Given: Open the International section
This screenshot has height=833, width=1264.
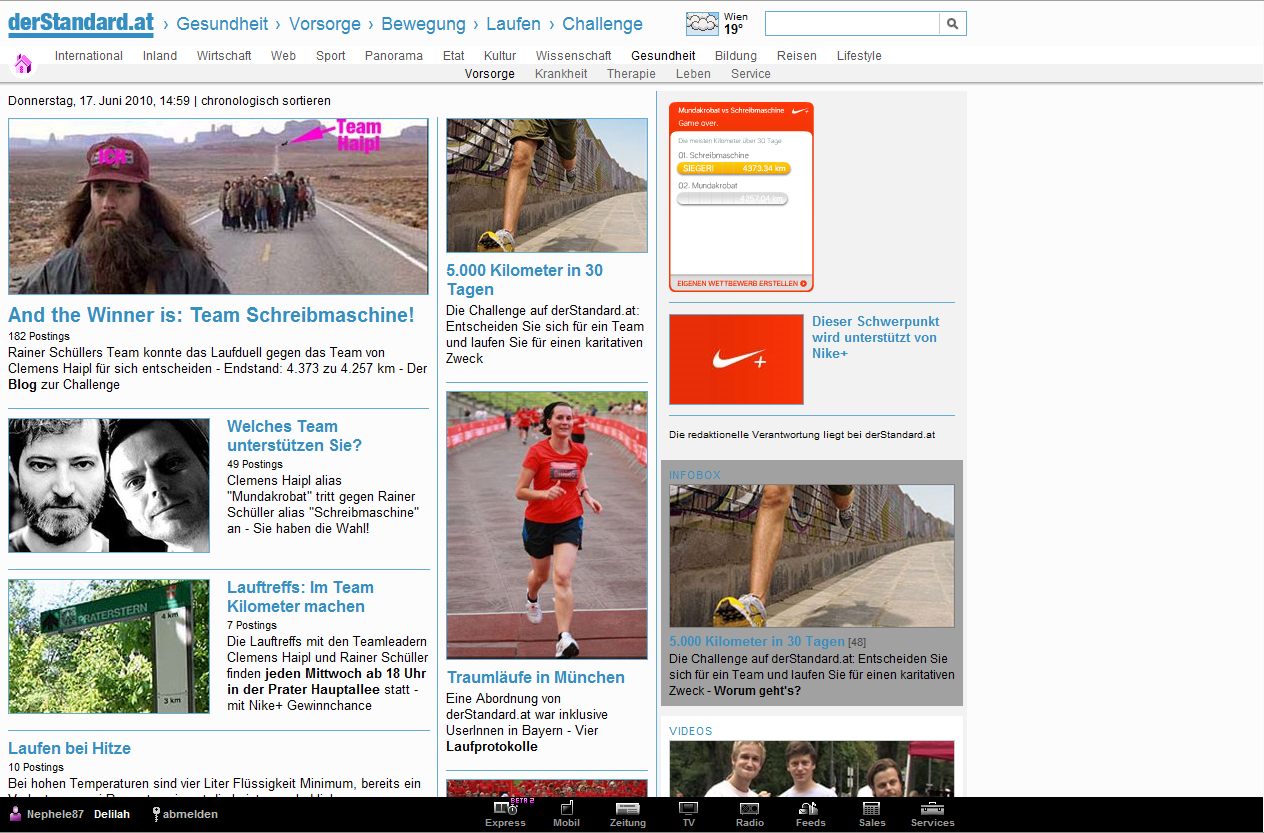Looking at the screenshot, I should pos(89,56).
